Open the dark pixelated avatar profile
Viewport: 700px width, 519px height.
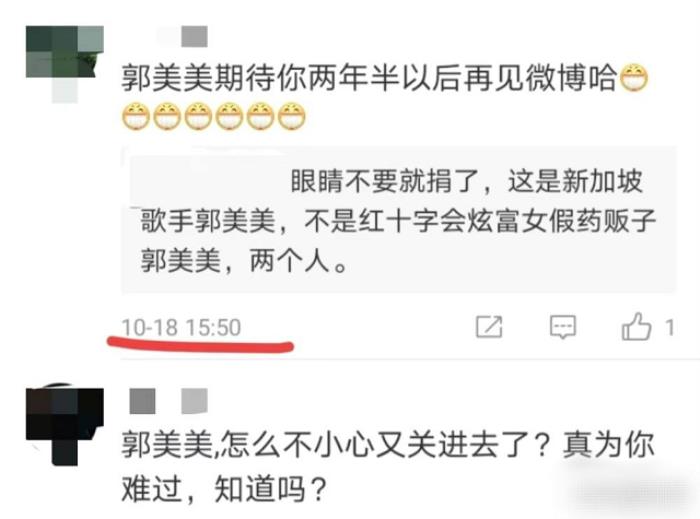(65, 426)
